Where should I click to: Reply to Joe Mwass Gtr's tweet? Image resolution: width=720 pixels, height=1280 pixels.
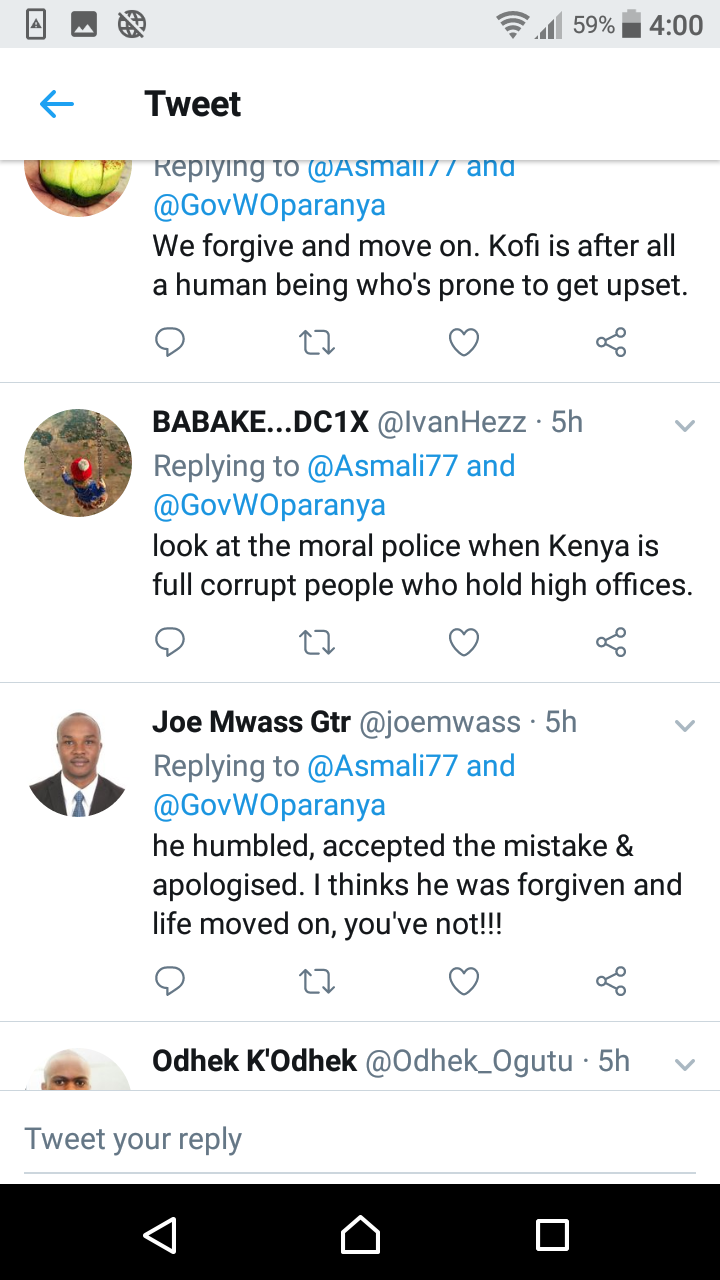170,982
